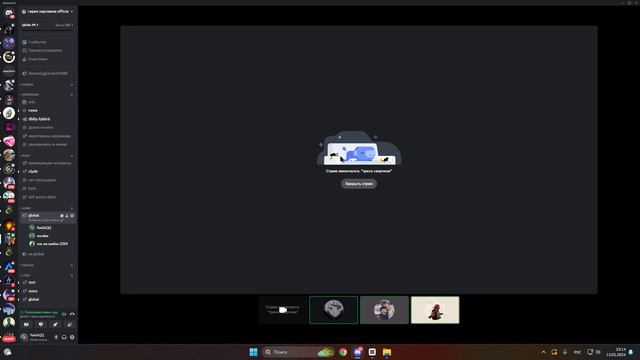
Task: Add channel to category containing global voice channel
Action: 72,209
